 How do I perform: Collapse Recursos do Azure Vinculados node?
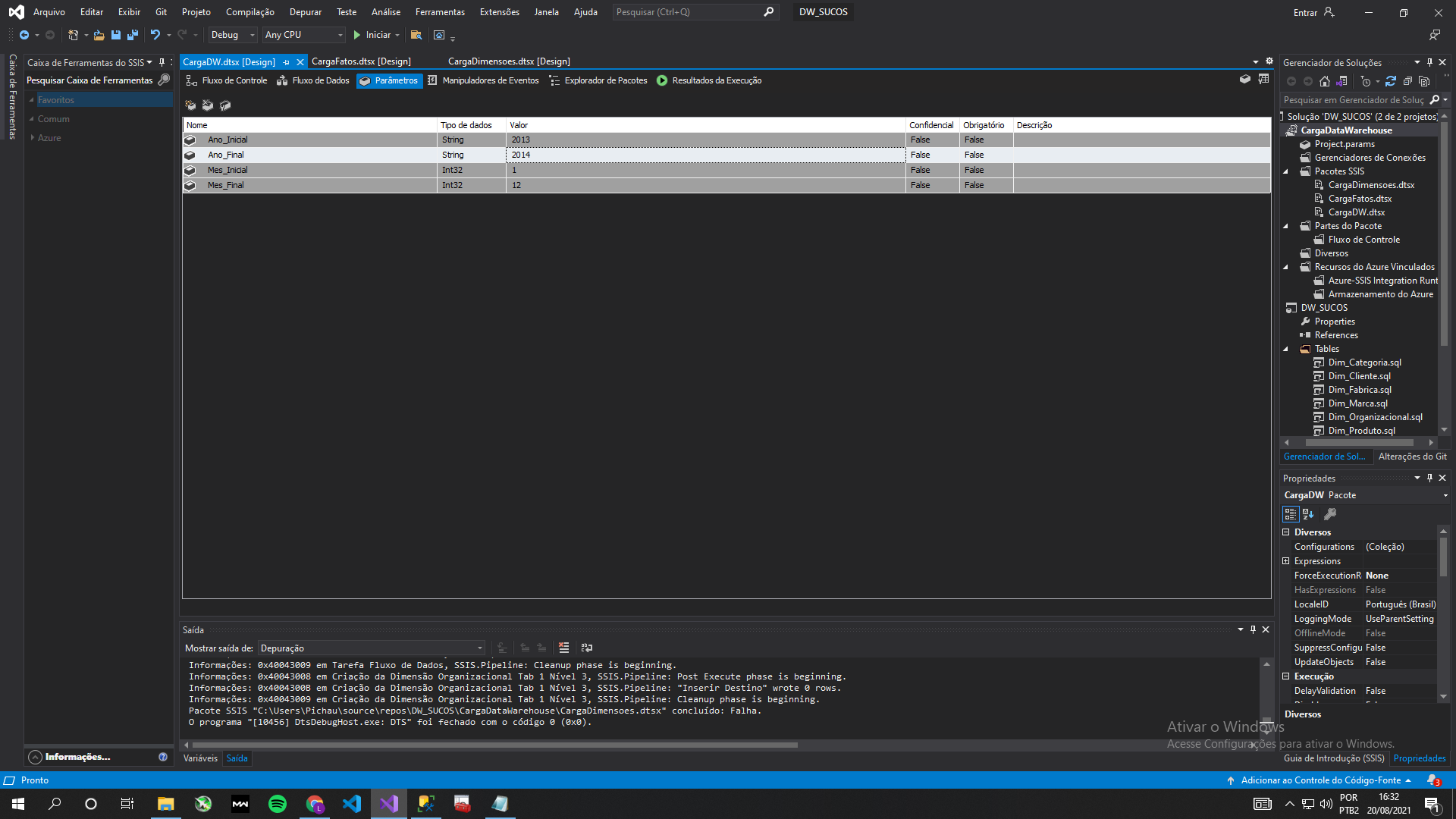[1286, 267]
